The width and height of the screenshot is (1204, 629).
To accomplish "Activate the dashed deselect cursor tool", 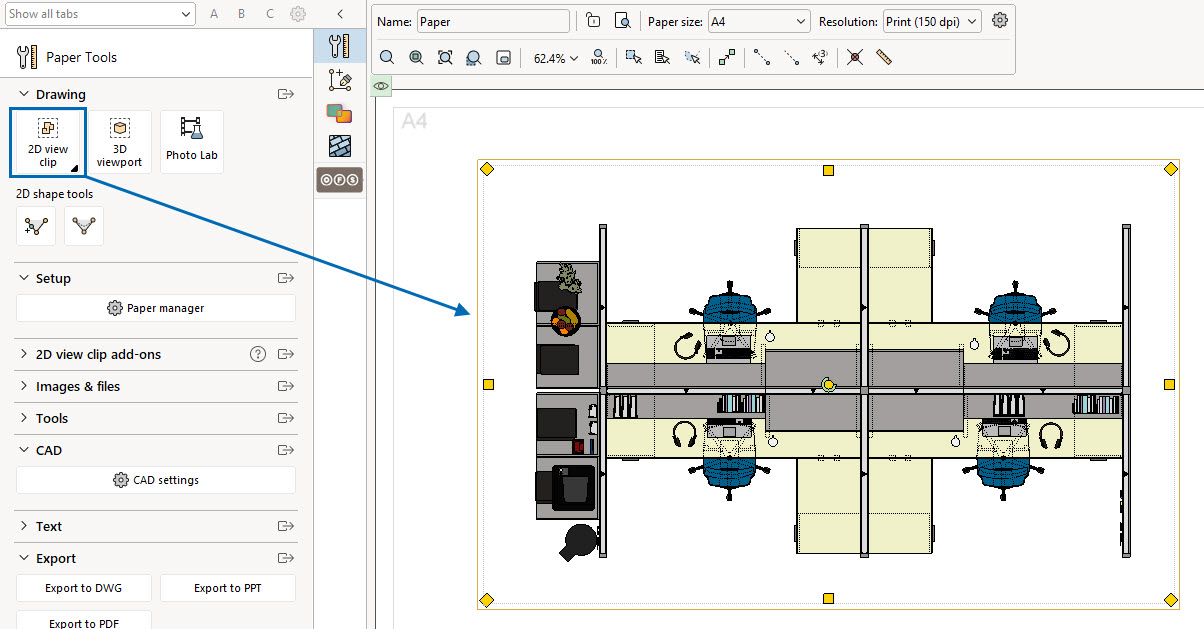I will coord(692,58).
